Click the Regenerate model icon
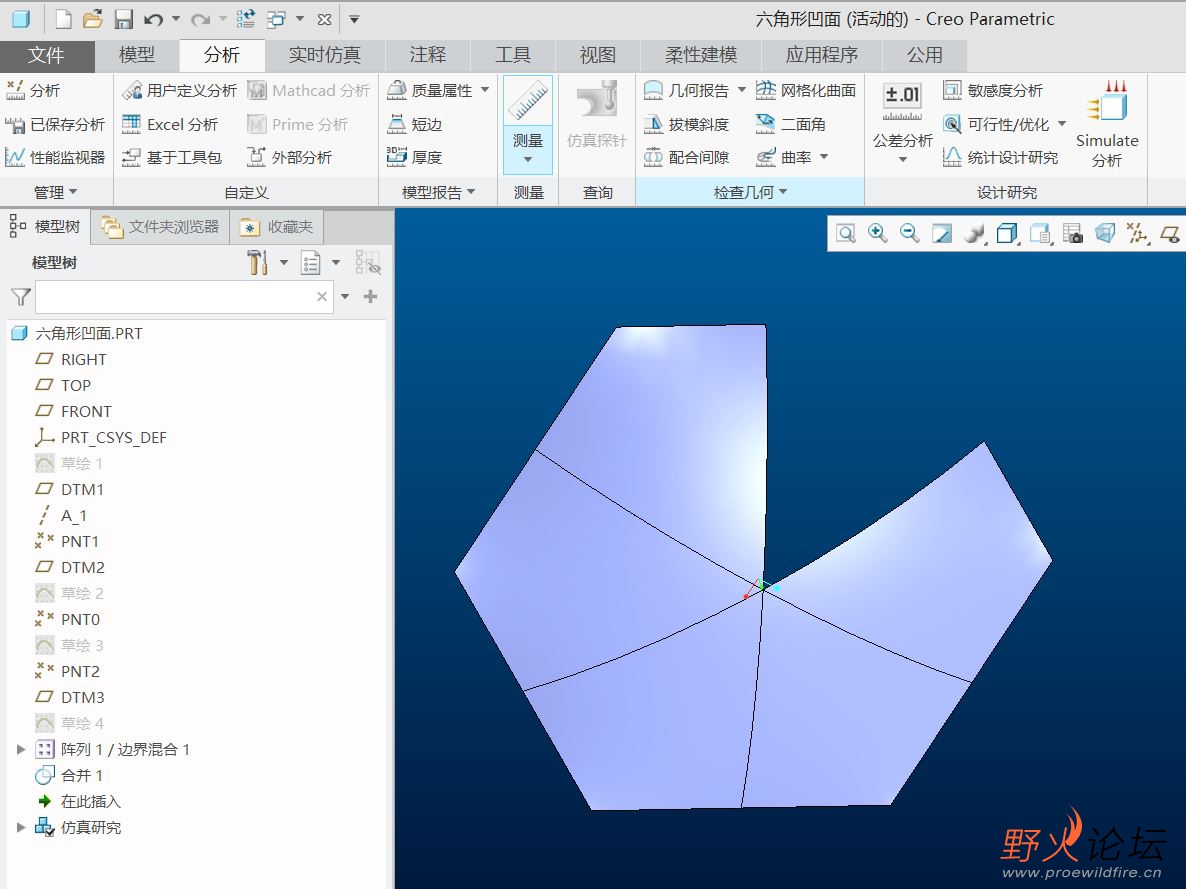 245,19
